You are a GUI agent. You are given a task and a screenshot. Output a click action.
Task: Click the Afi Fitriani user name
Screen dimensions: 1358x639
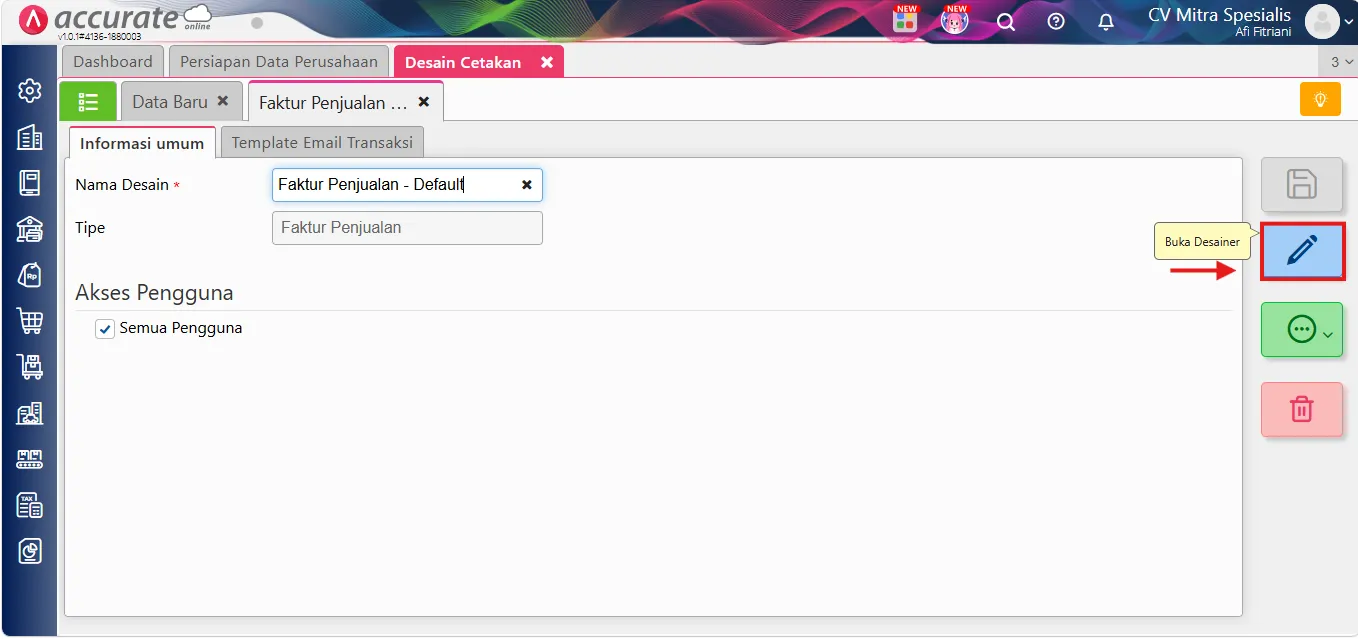tap(1263, 32)
